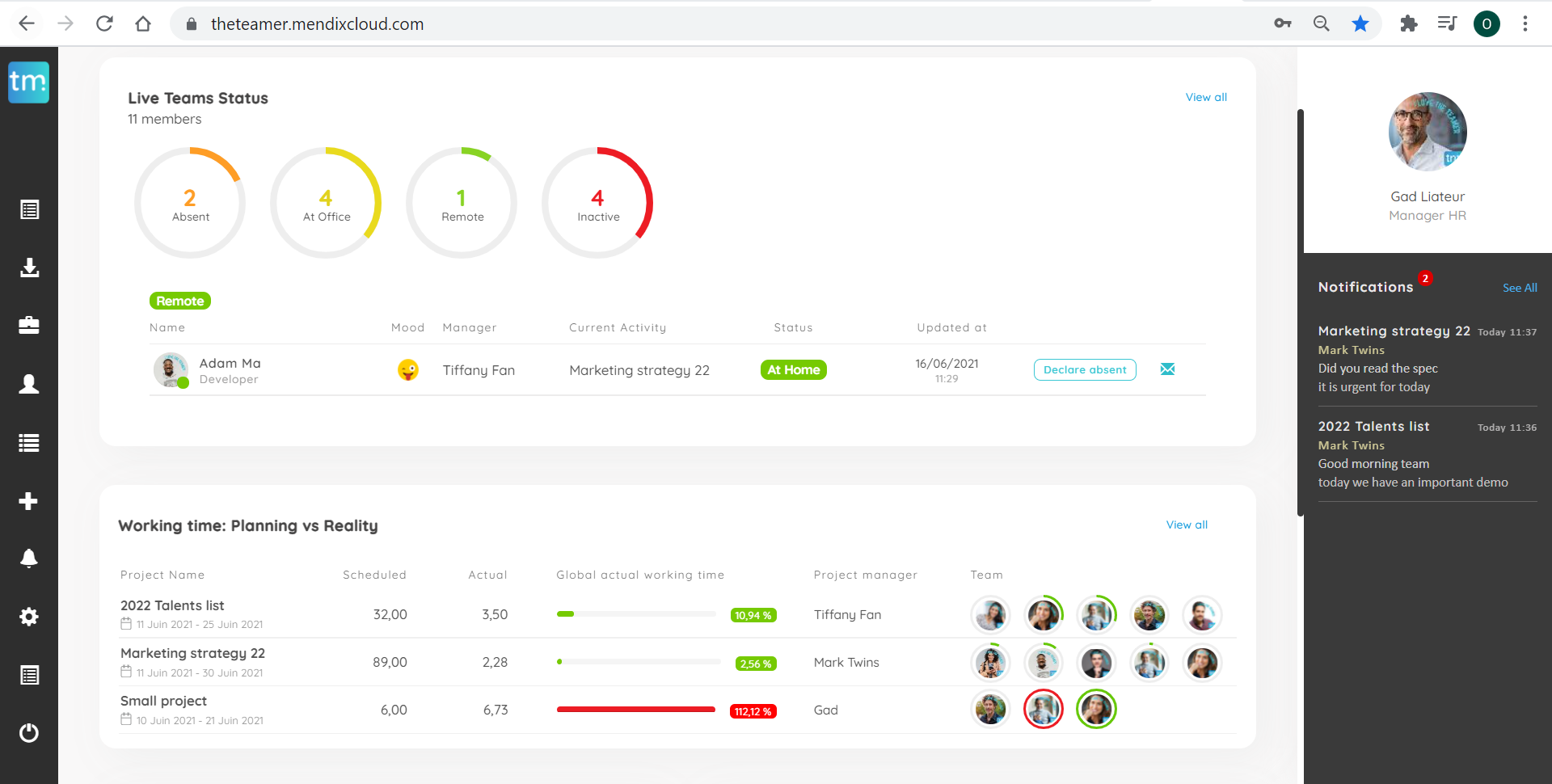Open the bell notifications sidebar icon
The height and width of the screenshot is (784, 1552).
29,558
